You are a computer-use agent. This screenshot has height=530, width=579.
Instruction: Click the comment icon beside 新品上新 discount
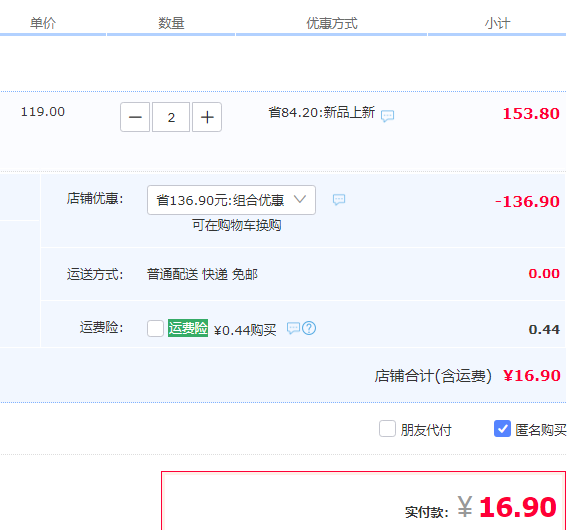[387, 116]
